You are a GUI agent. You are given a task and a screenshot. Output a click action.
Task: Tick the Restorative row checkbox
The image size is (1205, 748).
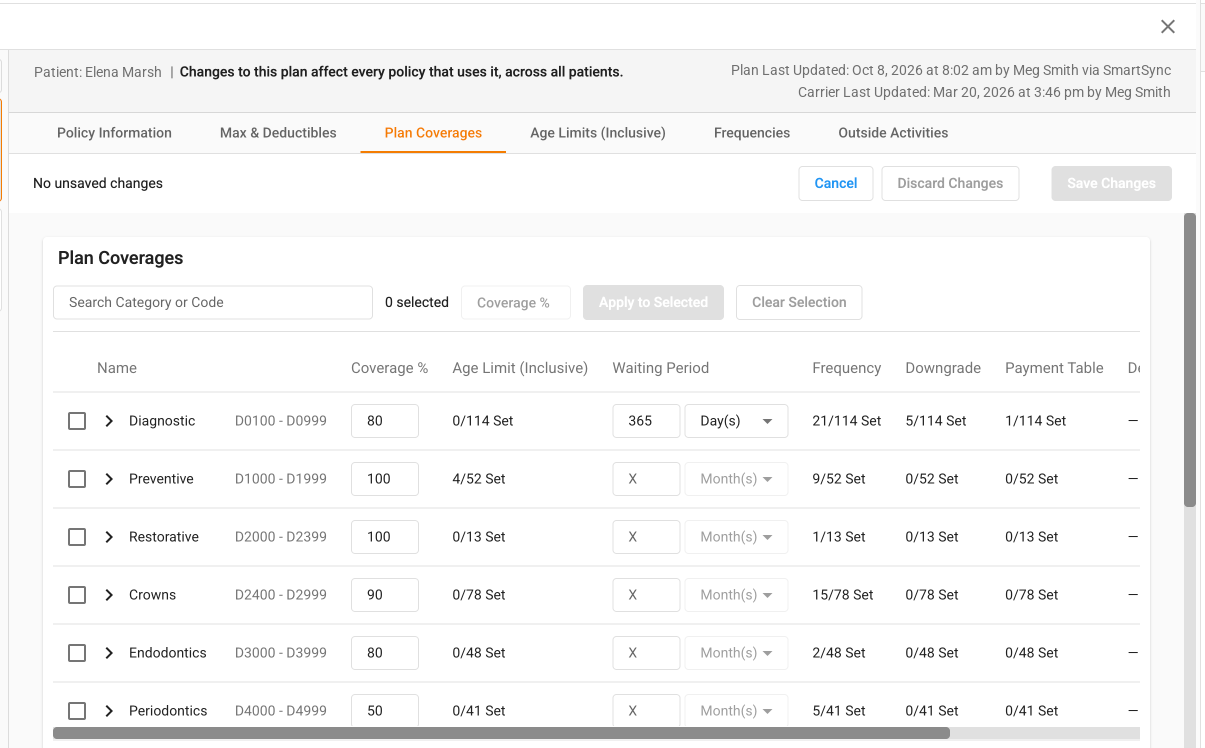tap(77, 537)
